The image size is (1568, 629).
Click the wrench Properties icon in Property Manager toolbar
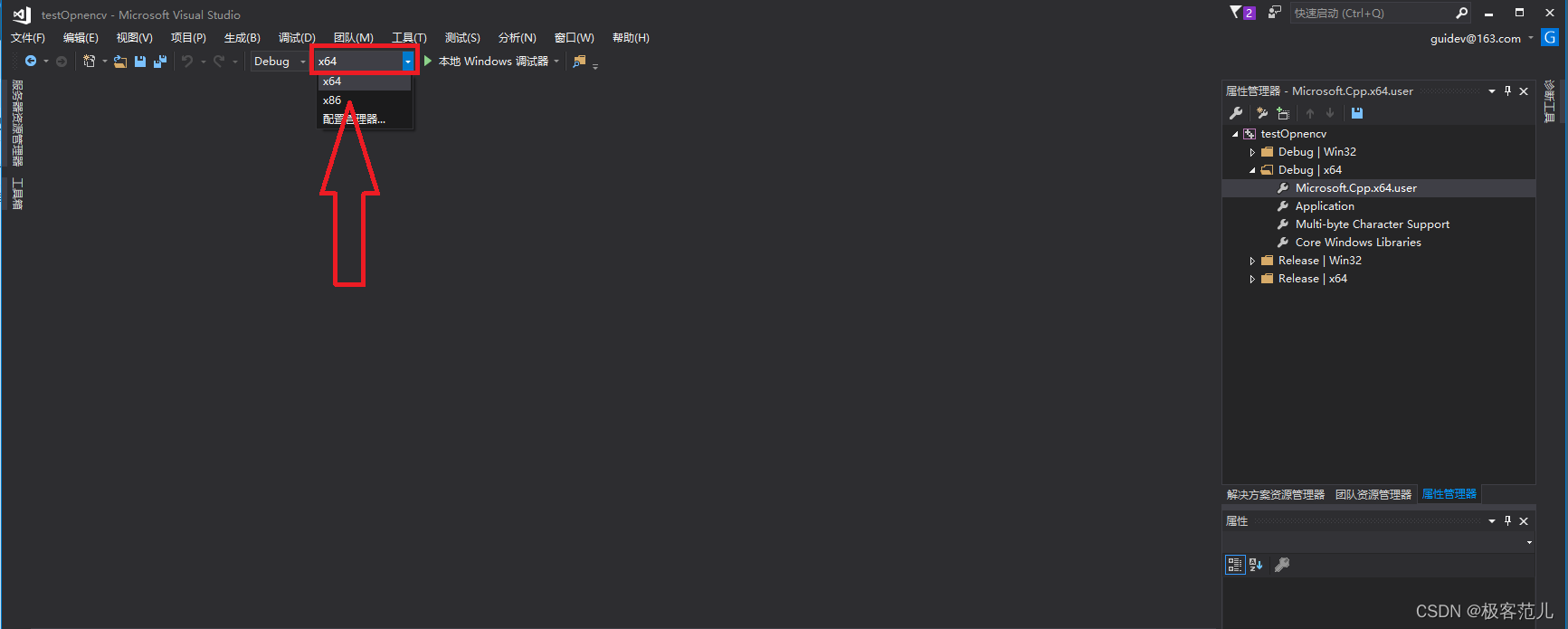click(1236, 113)
